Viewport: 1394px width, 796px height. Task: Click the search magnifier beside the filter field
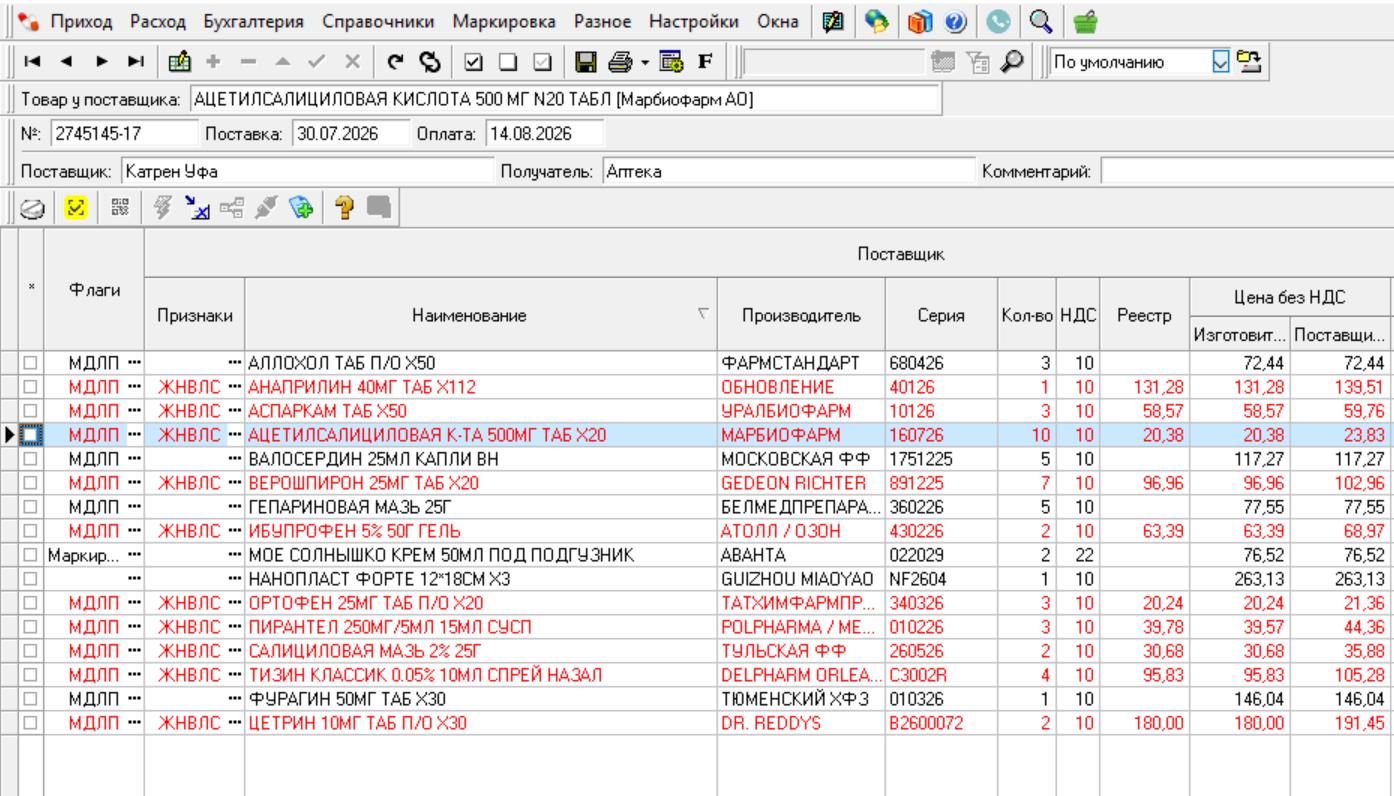[1013, 62]
